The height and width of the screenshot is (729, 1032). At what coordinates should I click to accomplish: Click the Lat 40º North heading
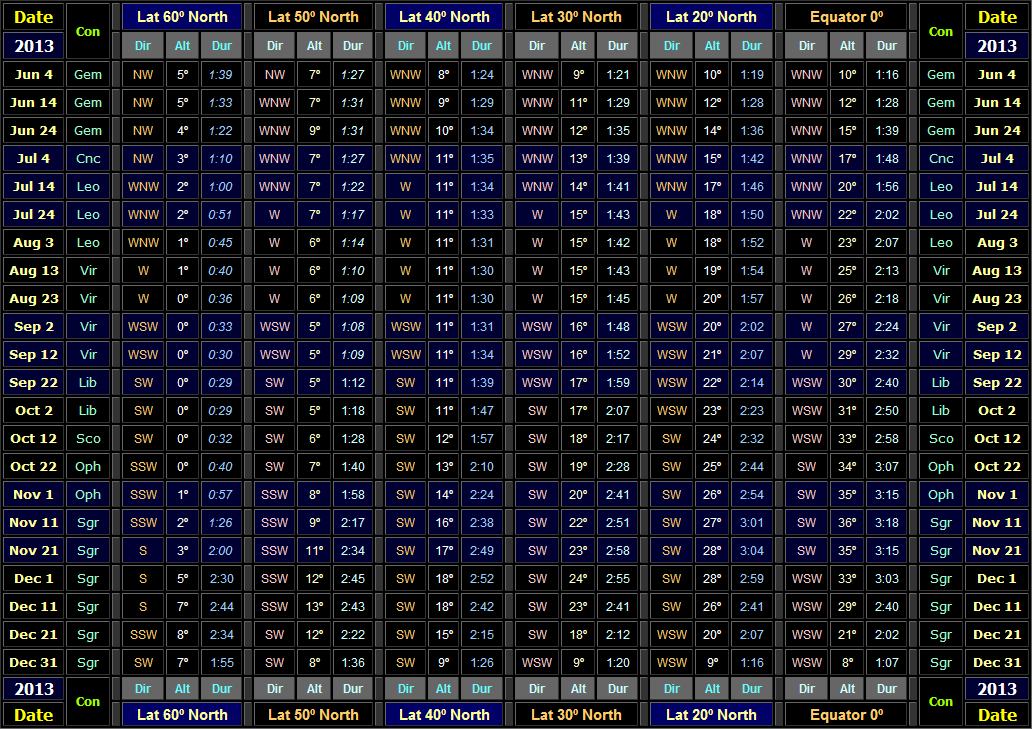[x=443, y=16]
